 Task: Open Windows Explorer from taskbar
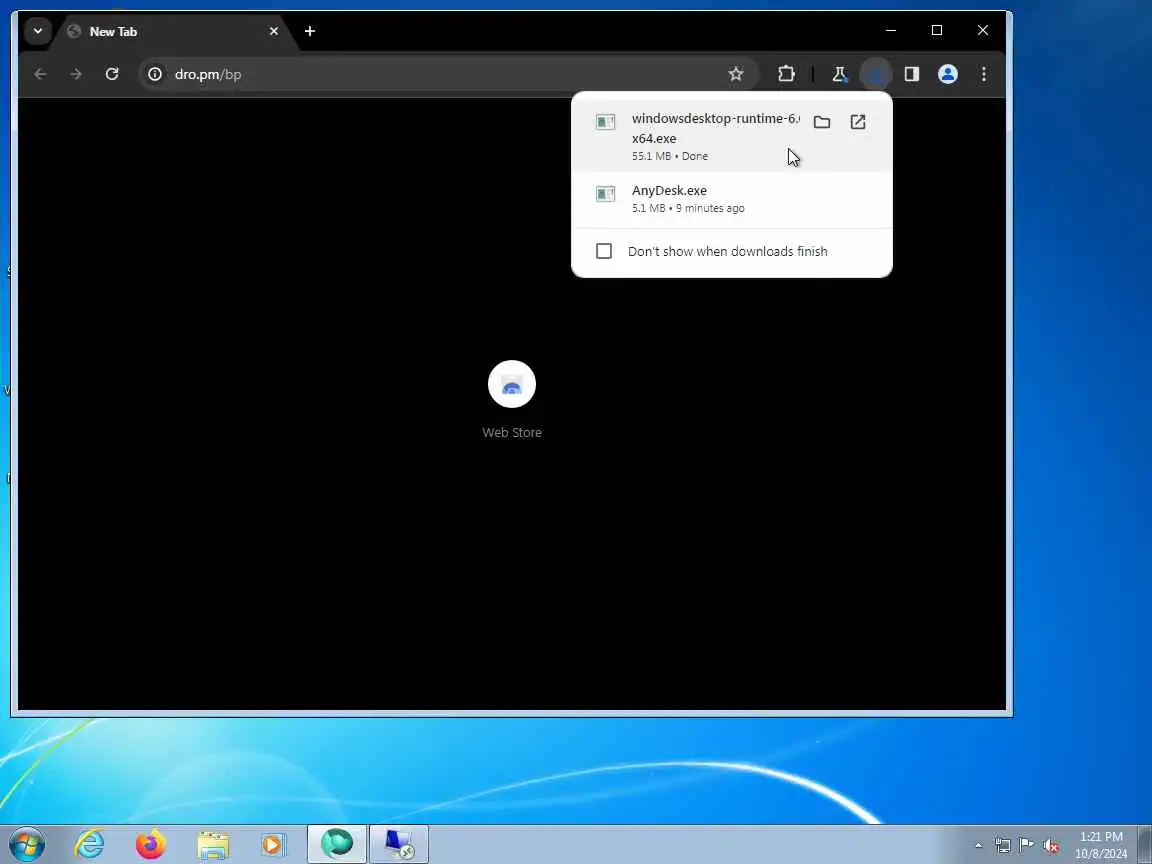212,845
